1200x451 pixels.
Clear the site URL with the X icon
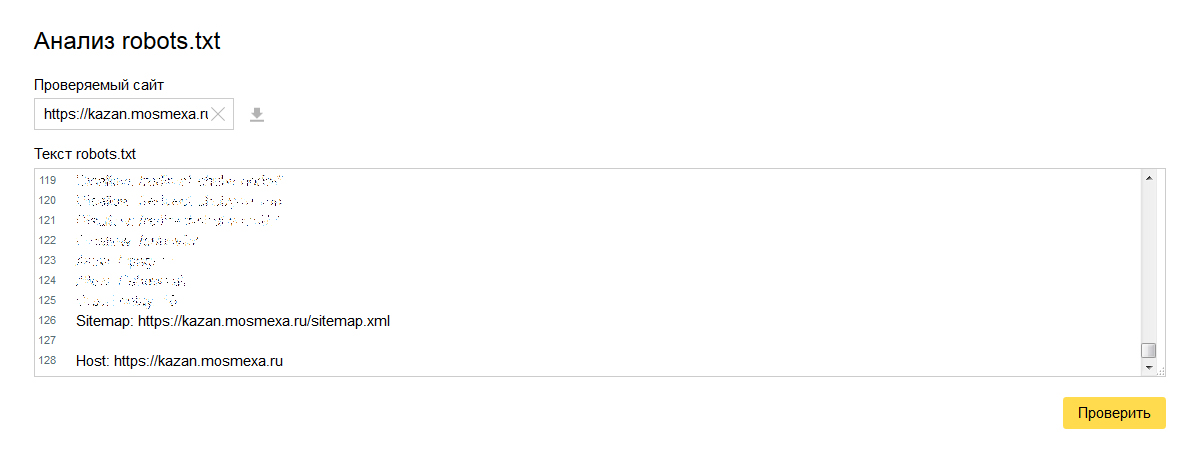219,114
